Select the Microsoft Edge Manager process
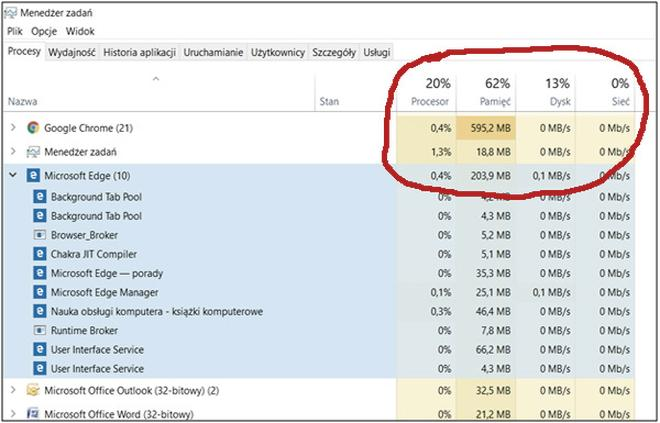 pyautogui.click(x=319, y=292)
